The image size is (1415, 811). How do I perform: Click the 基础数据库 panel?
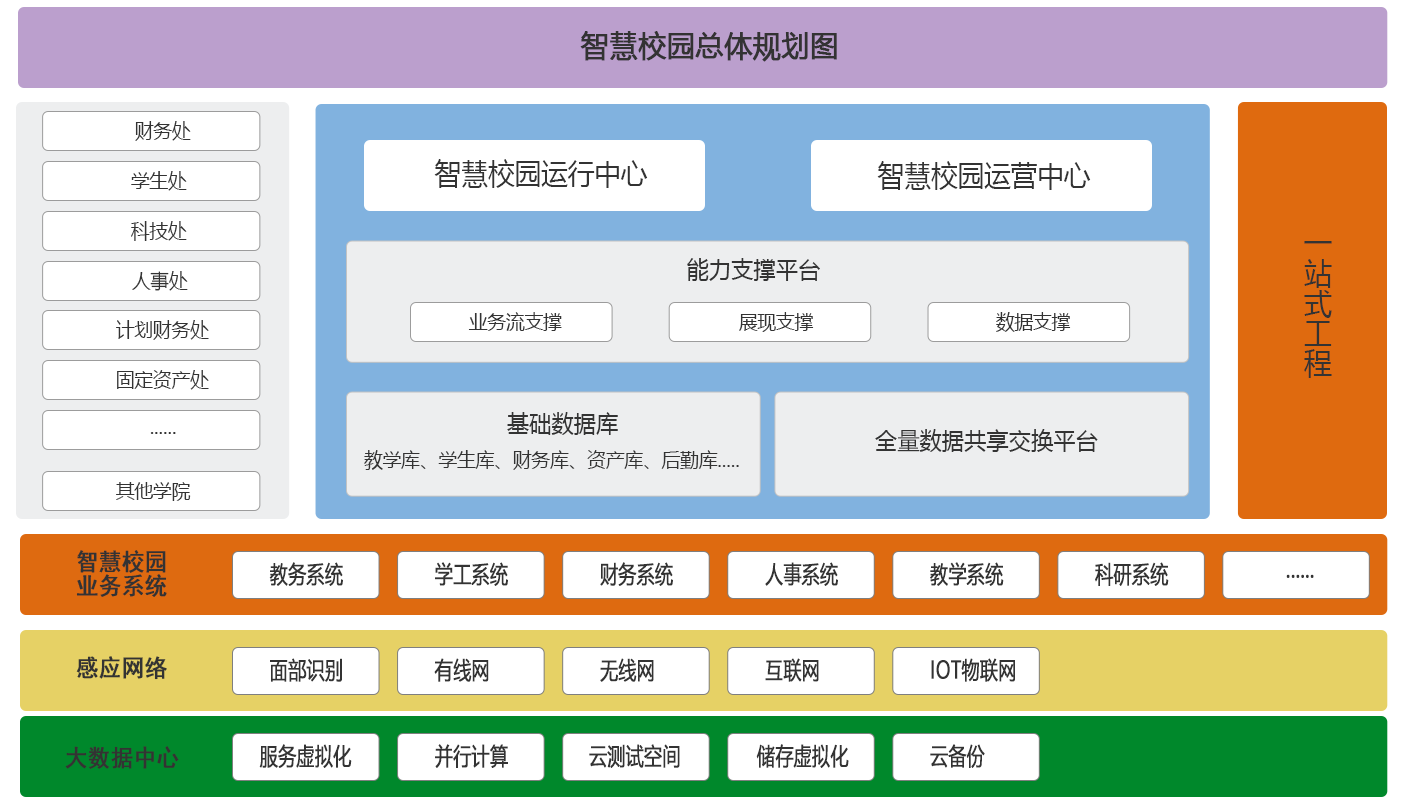point(553,443)
